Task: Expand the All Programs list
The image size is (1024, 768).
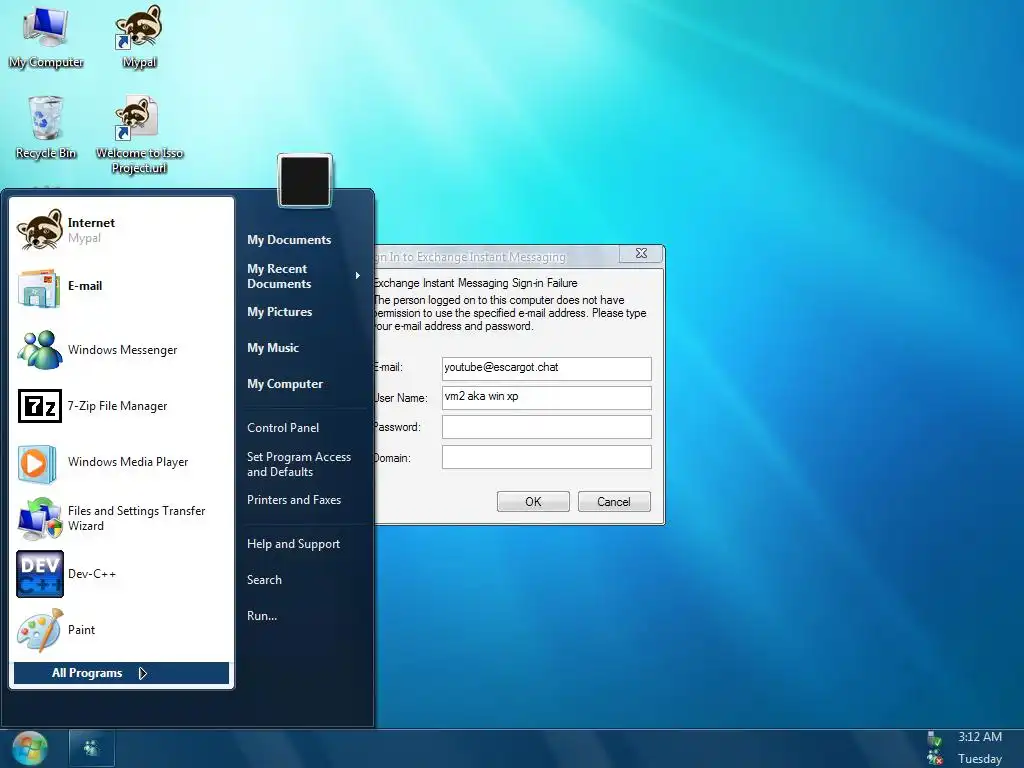Action: 121,673
